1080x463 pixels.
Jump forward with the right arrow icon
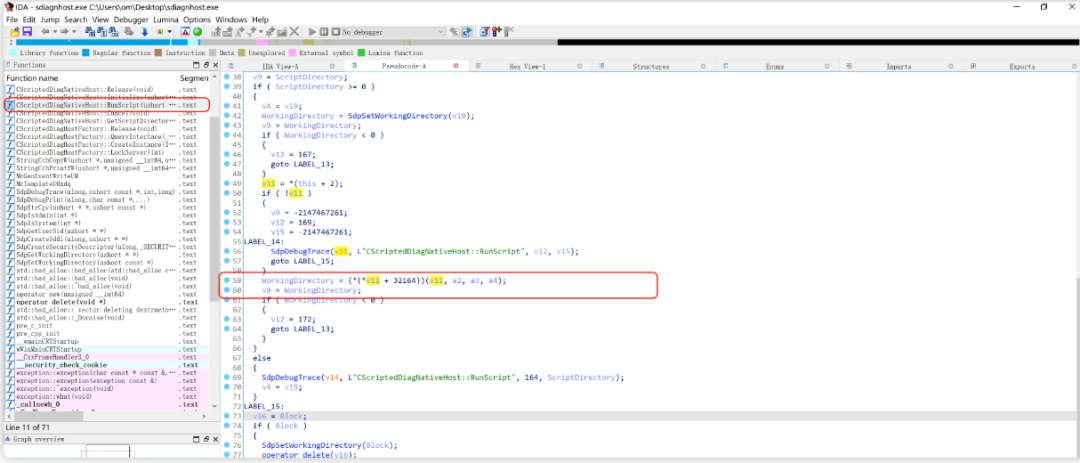65,32
